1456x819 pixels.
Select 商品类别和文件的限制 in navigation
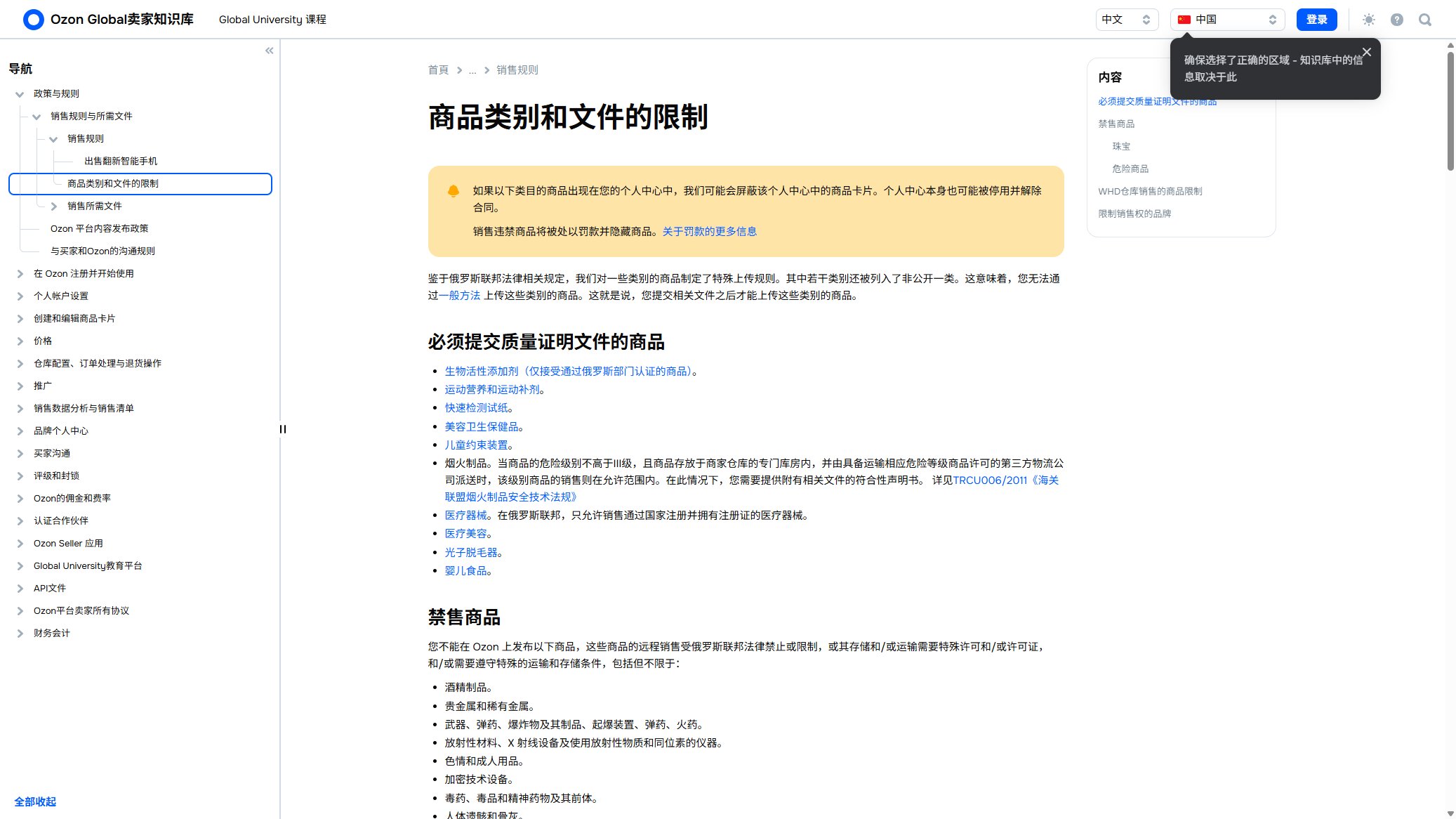pyautogui.click(x=140, y=183)
